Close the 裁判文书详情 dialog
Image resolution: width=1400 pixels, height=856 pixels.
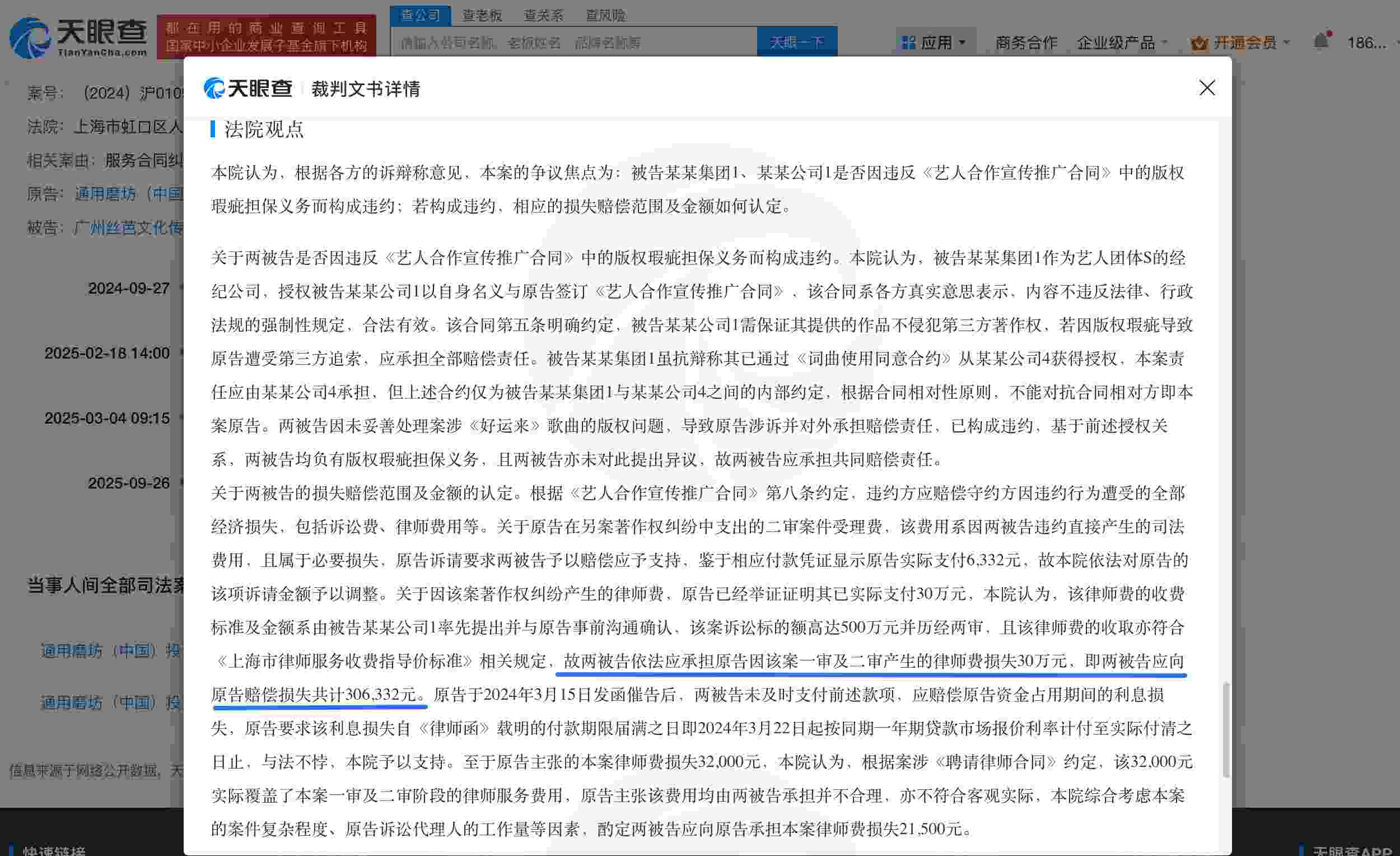1206,89
